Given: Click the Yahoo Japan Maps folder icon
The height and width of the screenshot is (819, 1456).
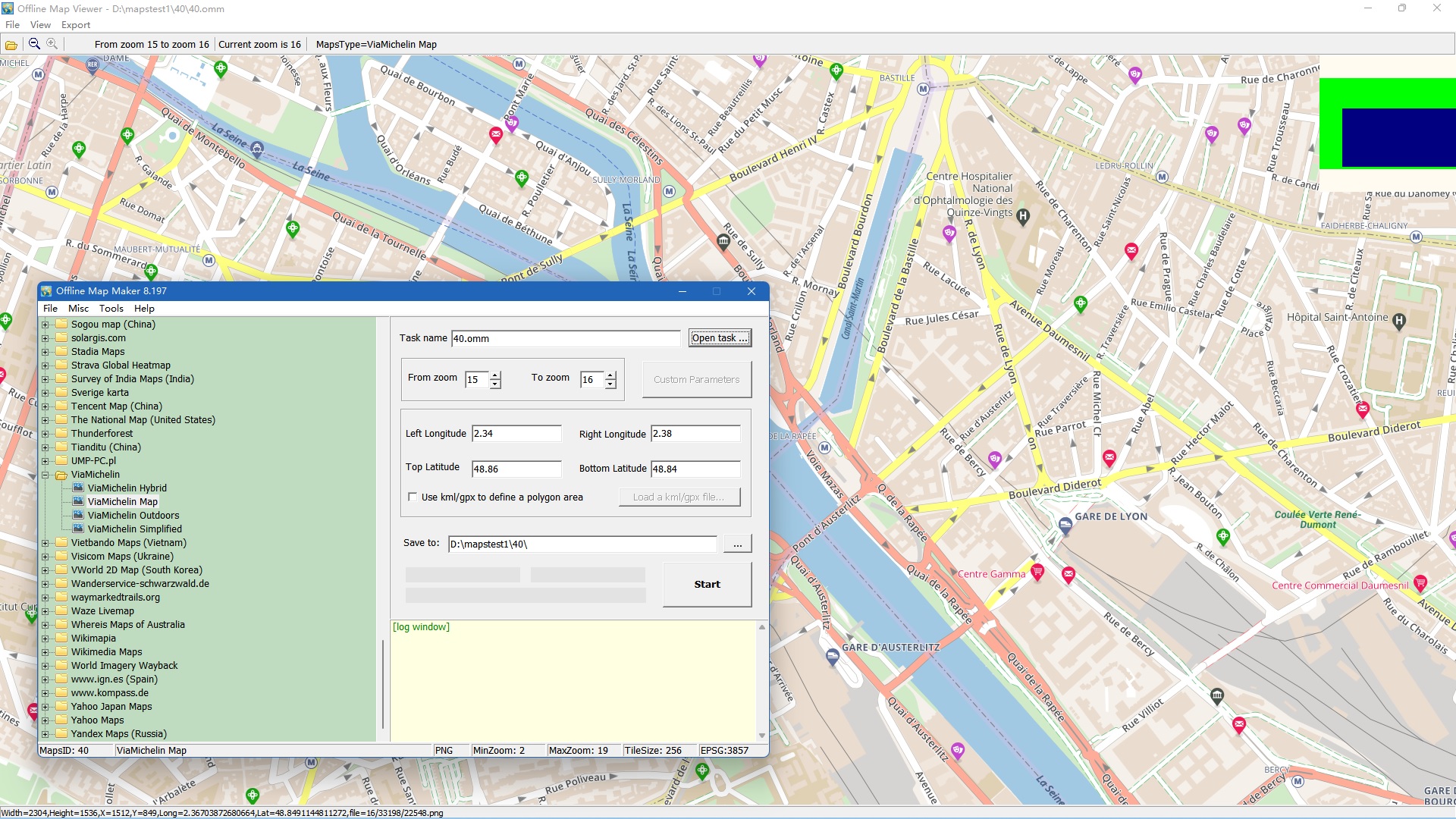Looking at the screenshot, I should click(x=61, y=707).
